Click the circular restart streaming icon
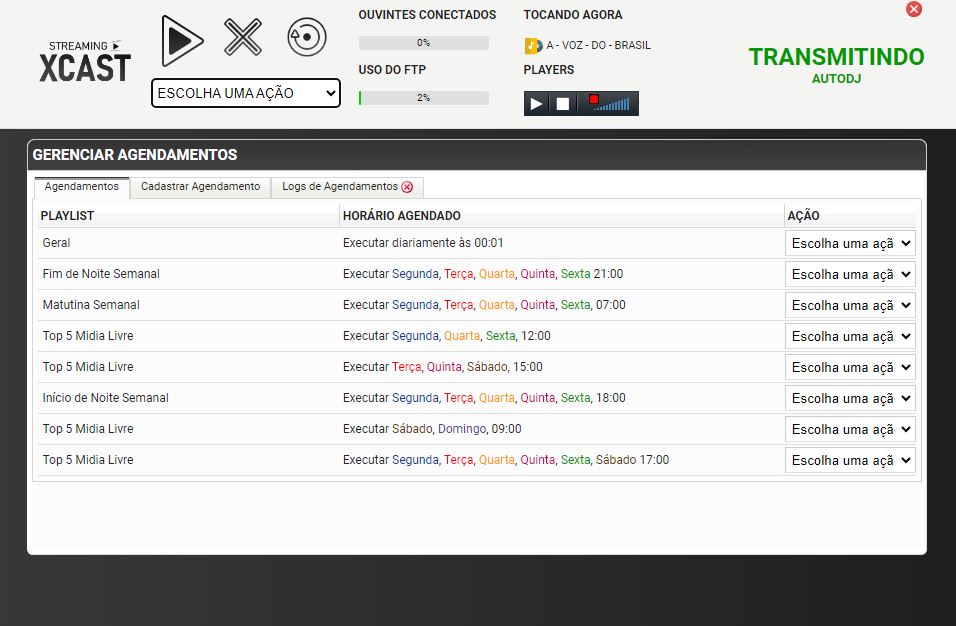956x626 pixels. [x=307, y=38]
